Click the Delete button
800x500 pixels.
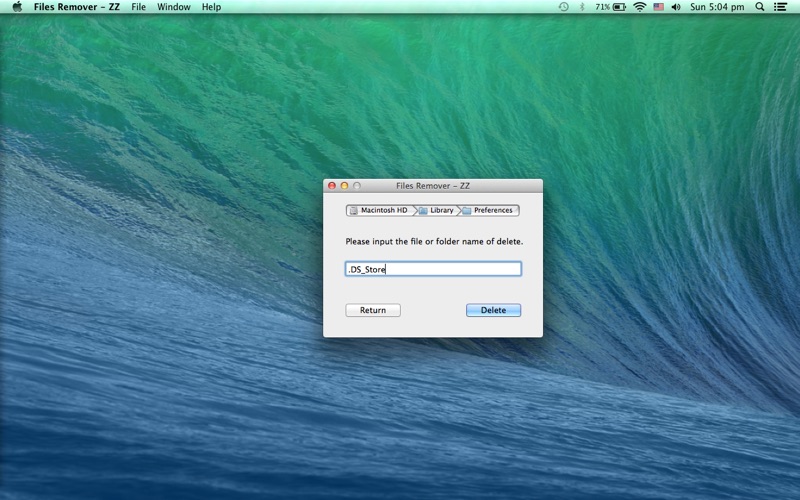pyautogui.click(x=493, y=310)
